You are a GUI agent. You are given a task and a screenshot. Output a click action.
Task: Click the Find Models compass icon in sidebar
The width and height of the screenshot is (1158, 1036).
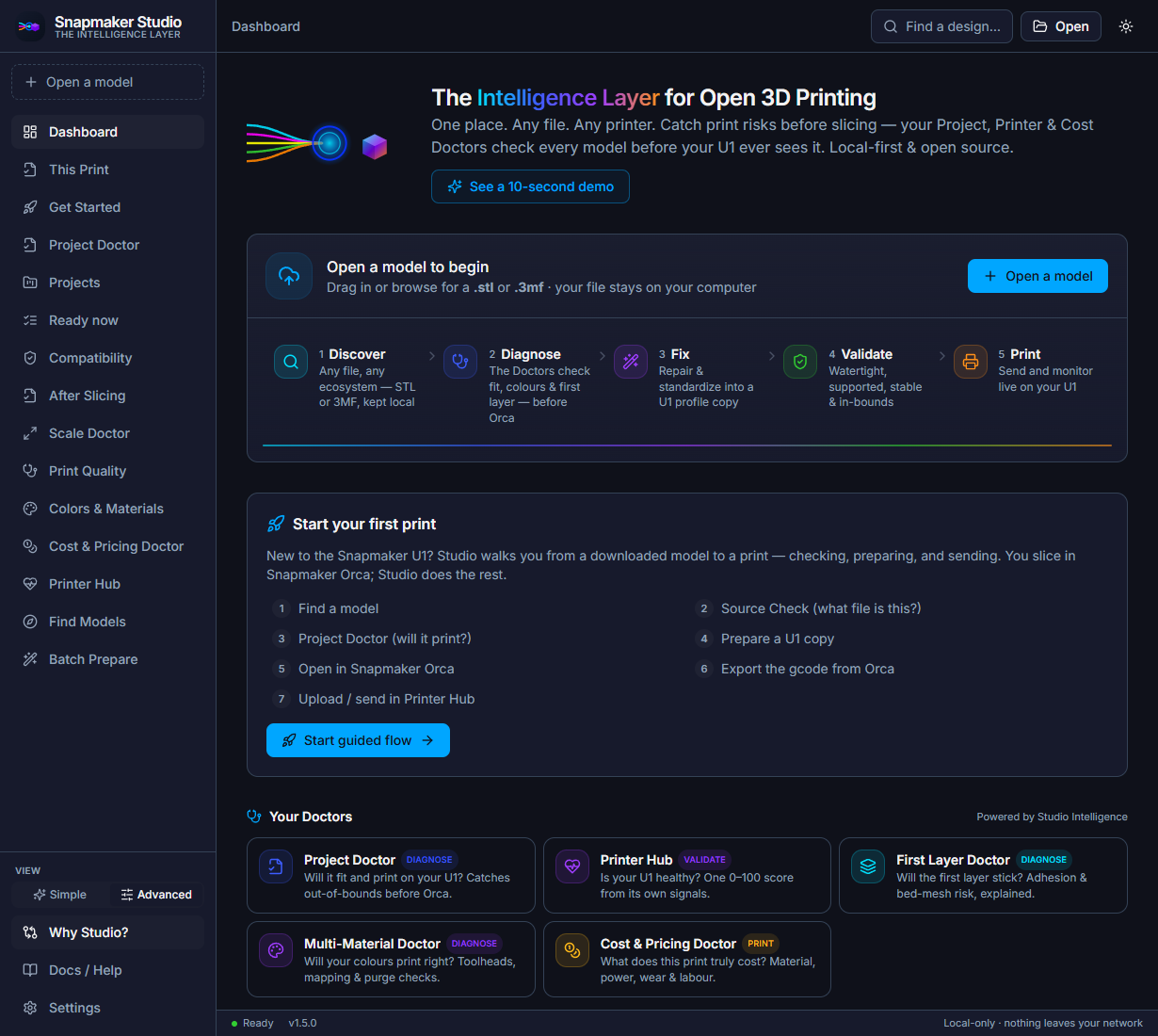(30, 622)
